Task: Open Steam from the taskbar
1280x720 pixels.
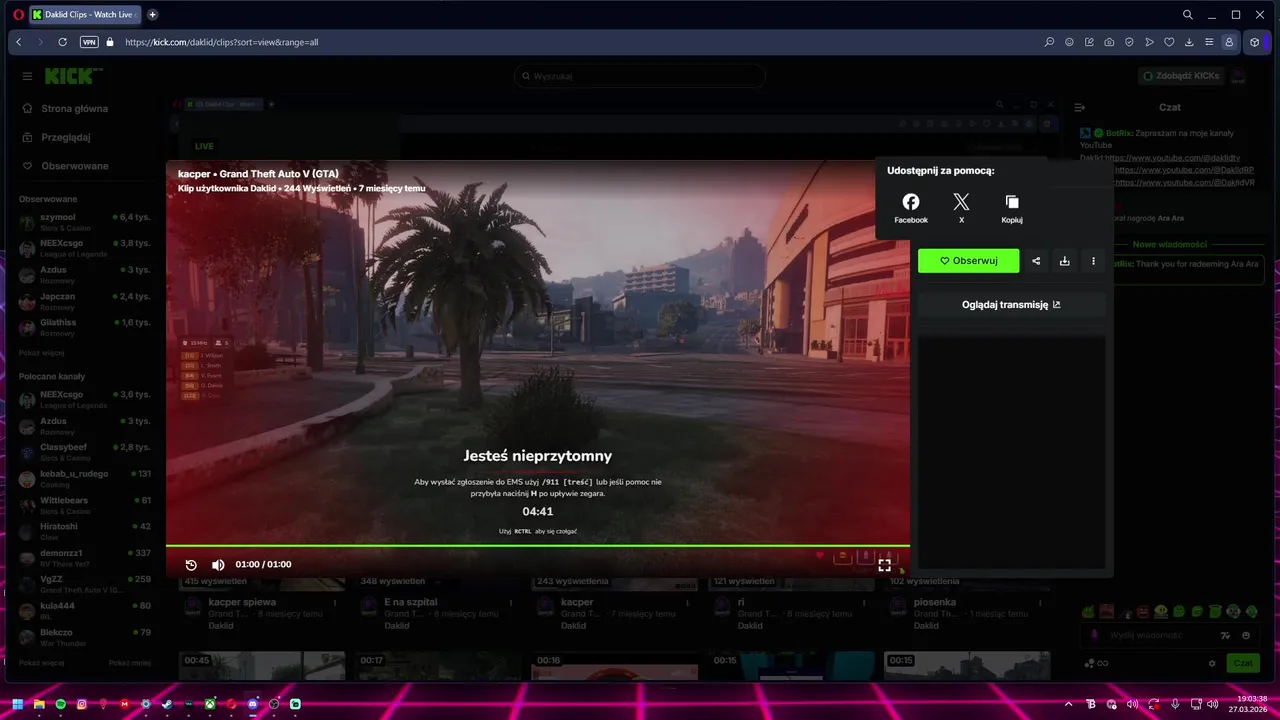Action: click(x=167, y=704)
